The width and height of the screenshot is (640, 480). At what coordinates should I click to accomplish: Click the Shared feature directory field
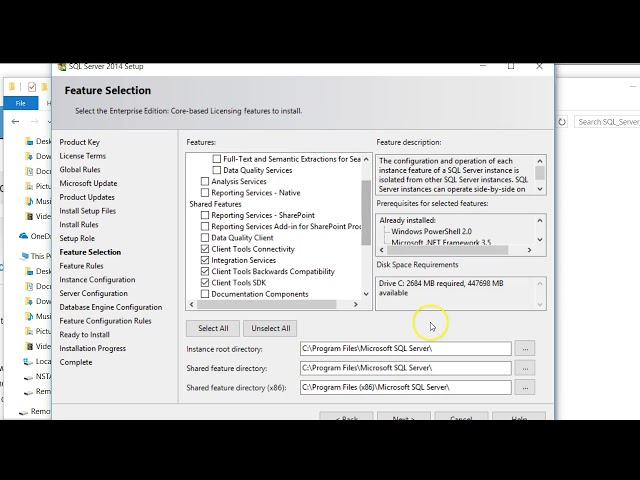[406, 368]
